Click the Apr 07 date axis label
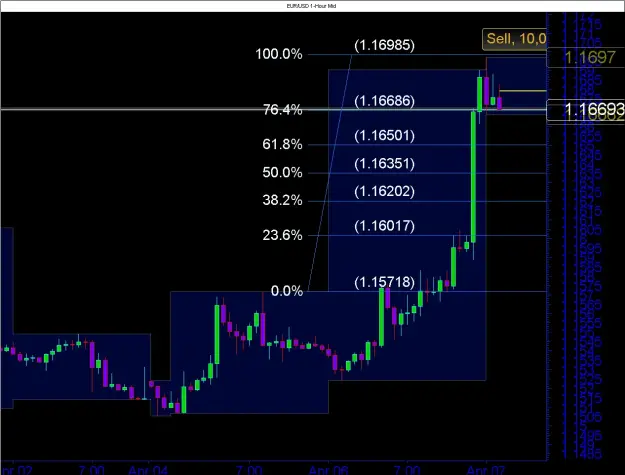This screenshot has width=625, height=475. (x=486, y=470)
